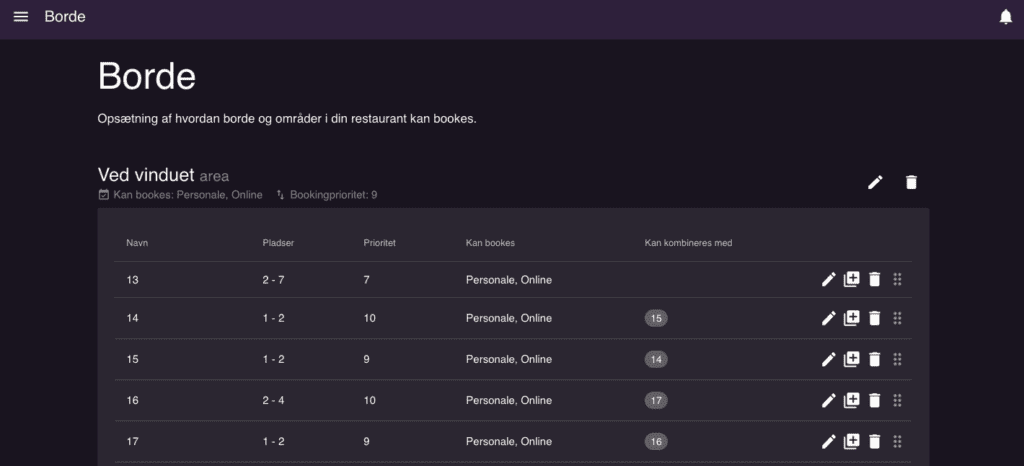Open the hamburger navigation menu
Screen dimensions: 1024x466
click(21, 17)
